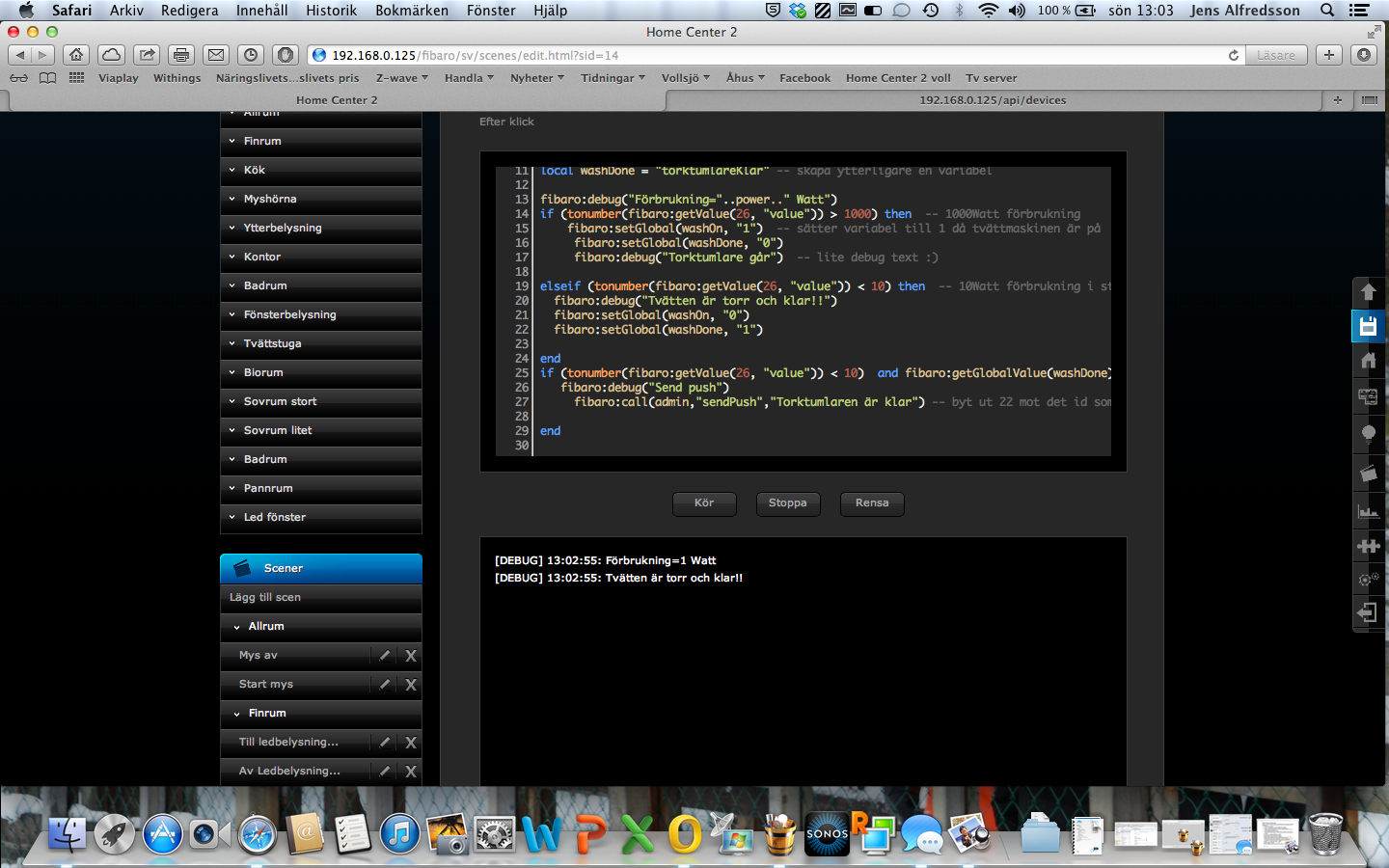
Task: Click the save floppy-disk icon in right sidebar
Action: (x=1368, y=326)
